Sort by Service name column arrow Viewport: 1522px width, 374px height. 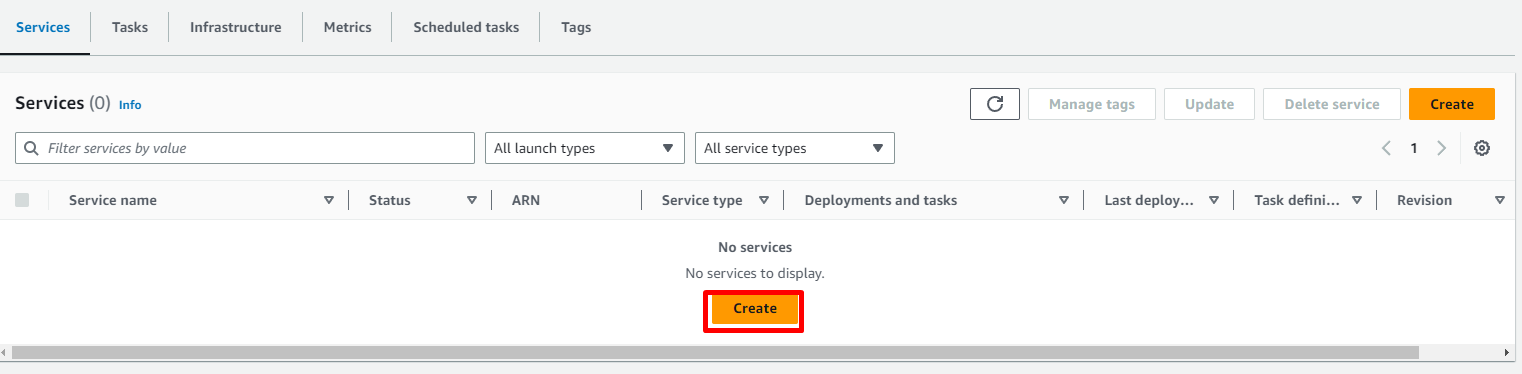(x=328, y=200)
